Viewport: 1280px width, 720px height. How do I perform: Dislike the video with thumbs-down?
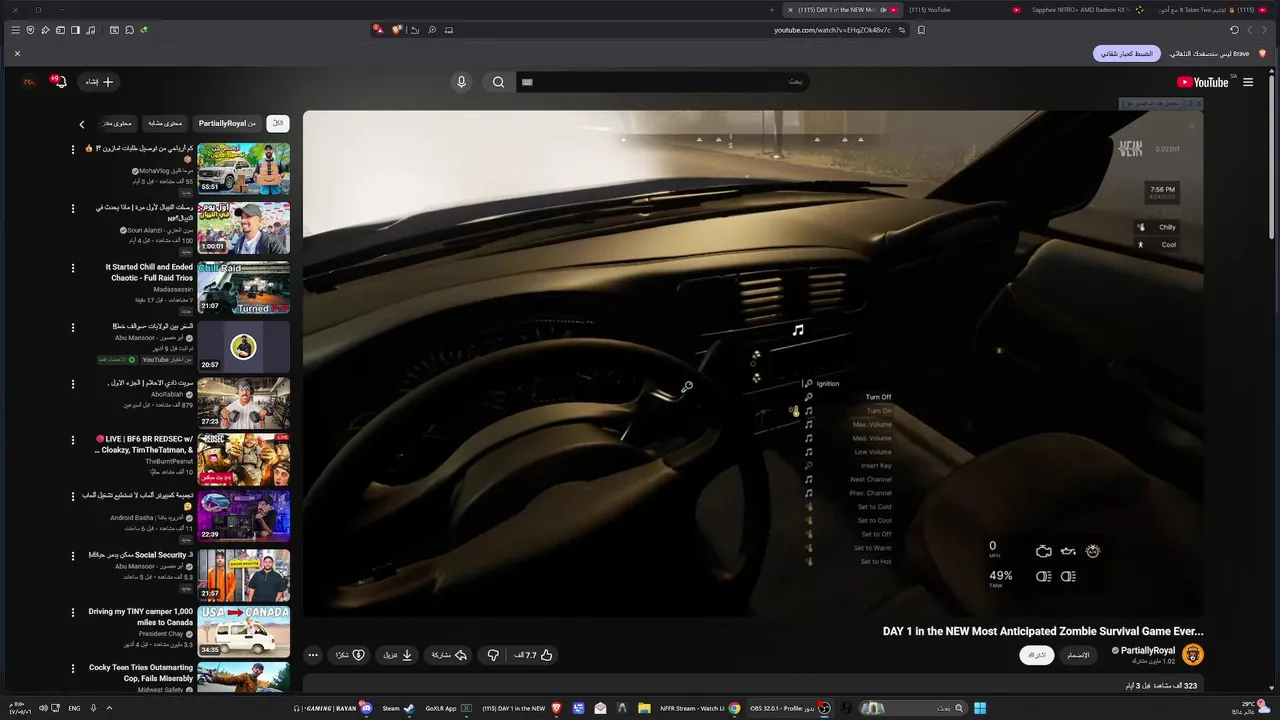tap(493, 655)
